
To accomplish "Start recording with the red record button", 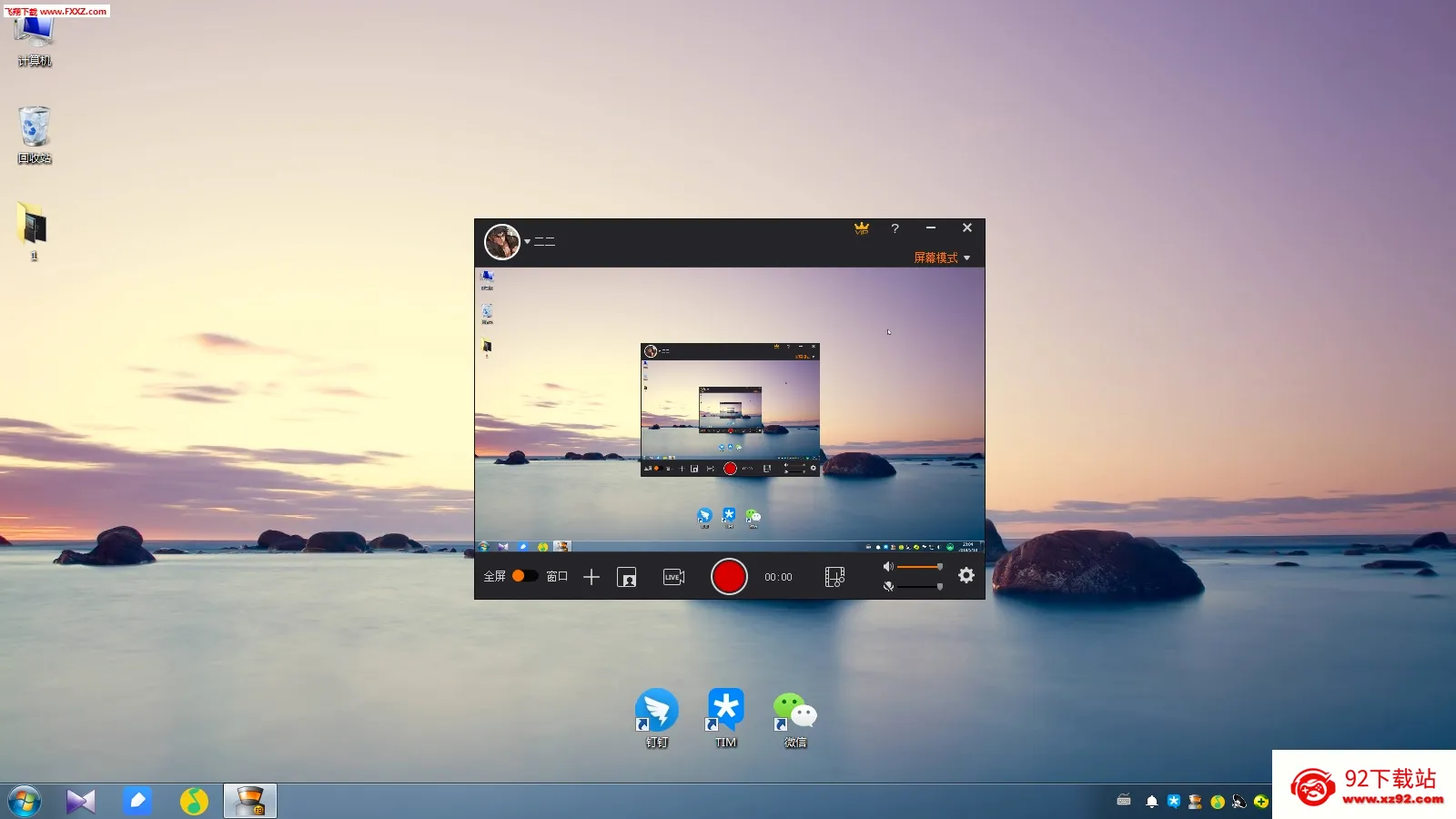I will (x=729, y=576).
